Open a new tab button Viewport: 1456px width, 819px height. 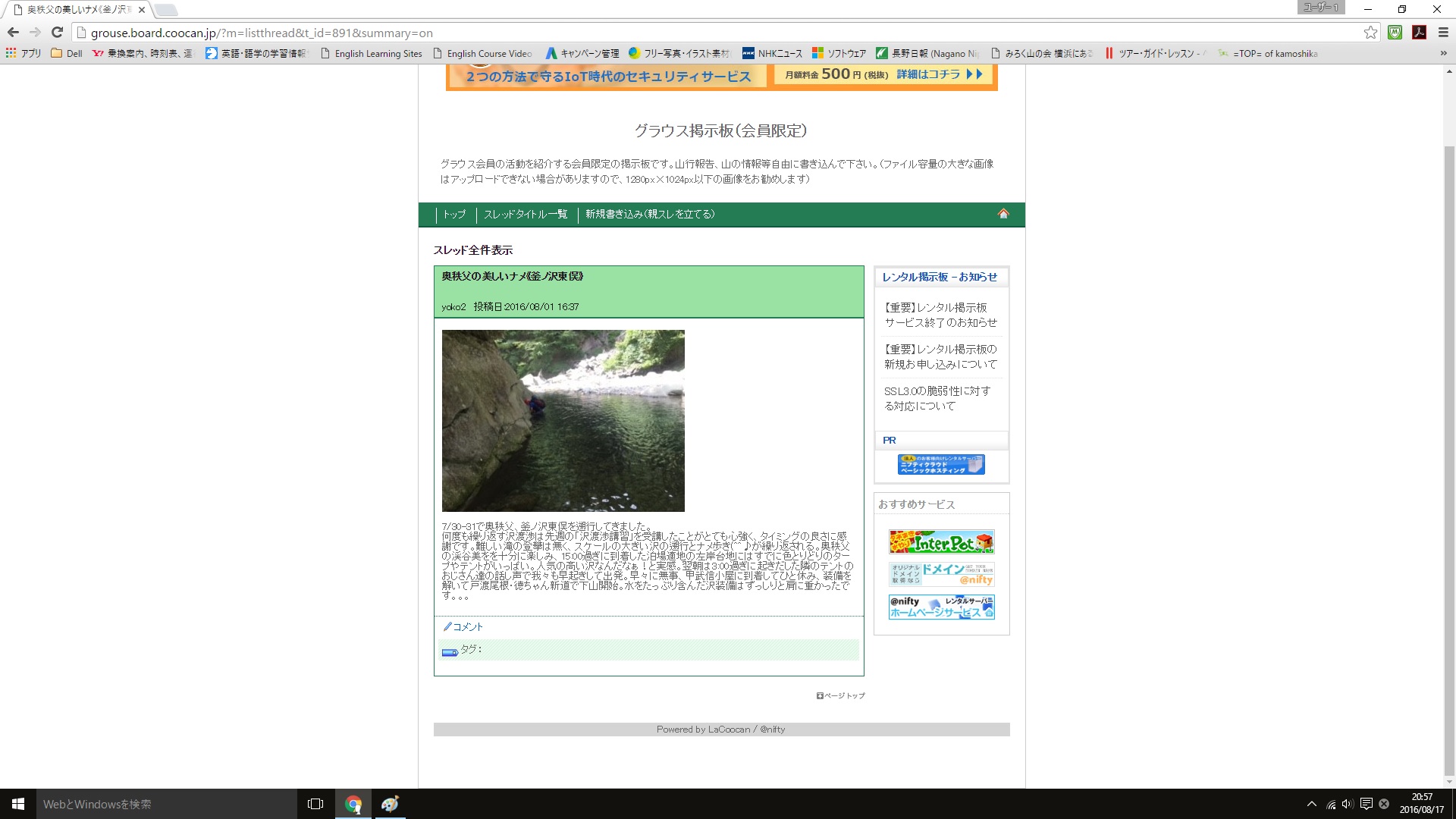[x=166, y=10]
